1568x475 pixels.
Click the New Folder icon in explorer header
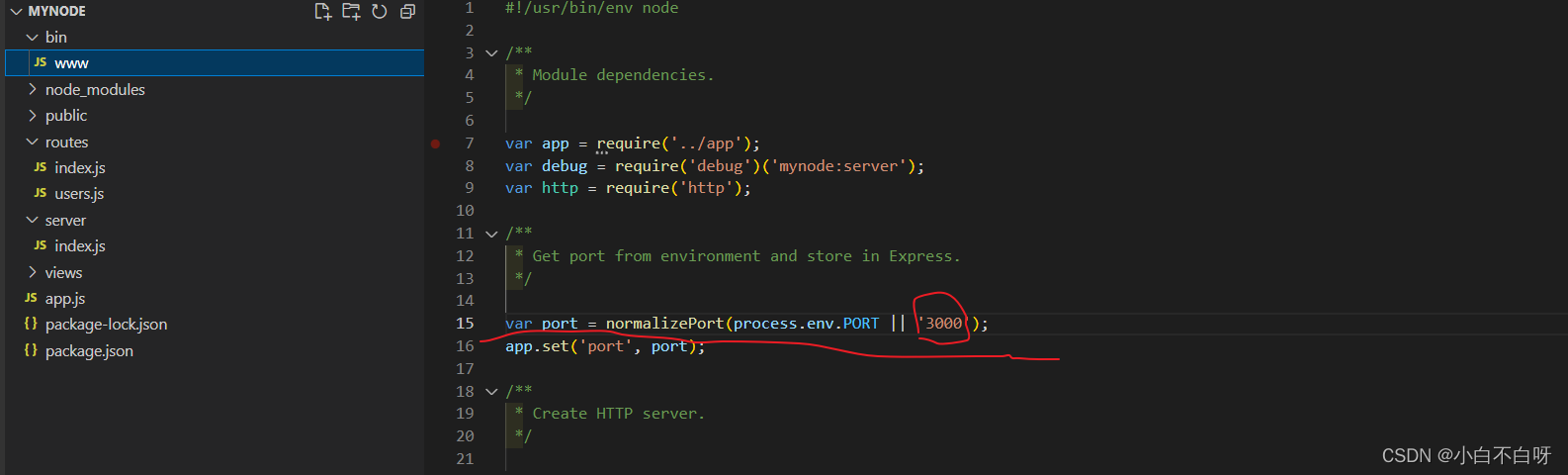coord(351,11)
